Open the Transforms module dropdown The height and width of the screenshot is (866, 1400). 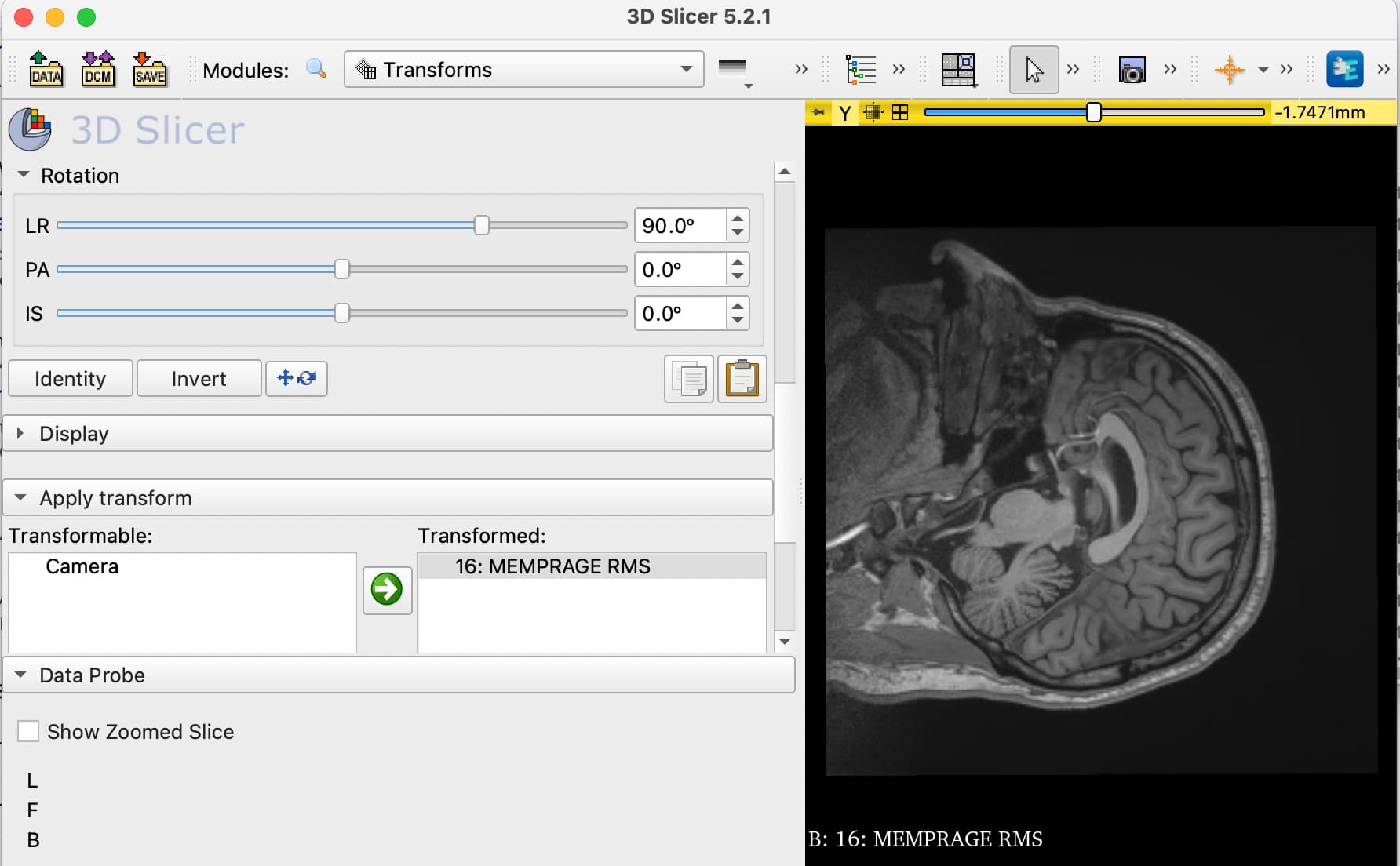tap(523, 70)
